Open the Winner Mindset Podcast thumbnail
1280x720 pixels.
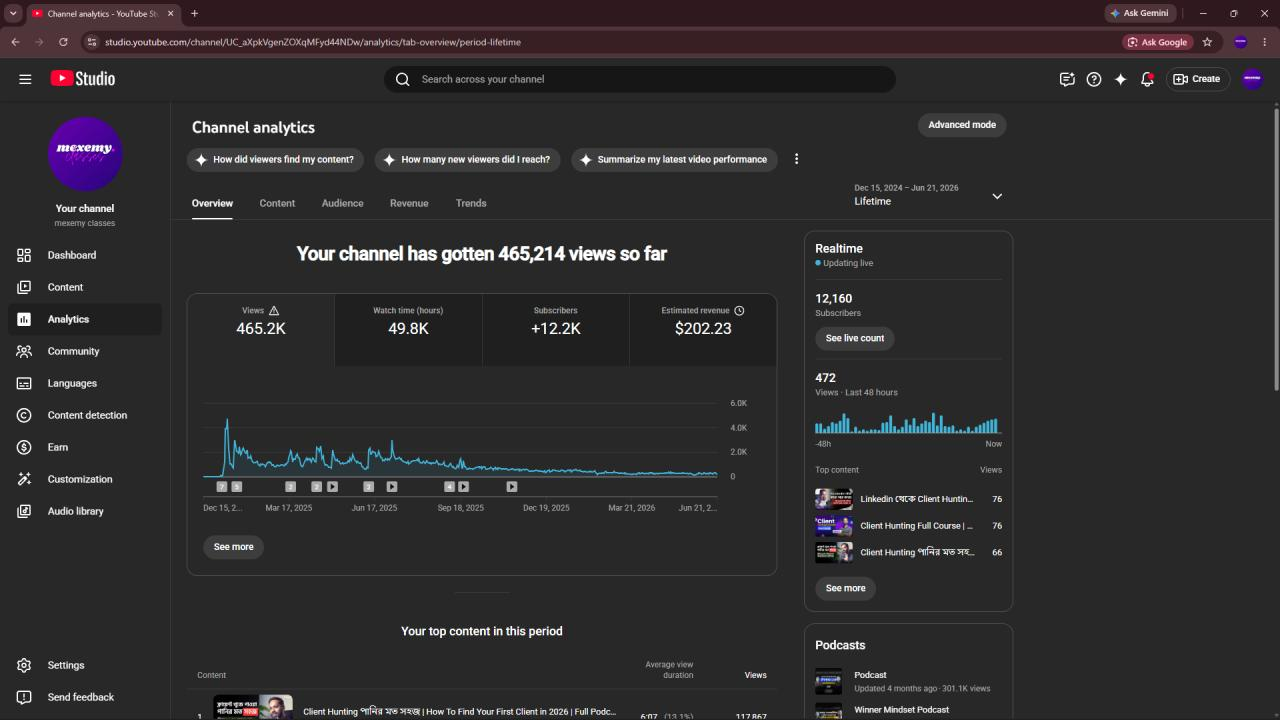coord(828,711)
